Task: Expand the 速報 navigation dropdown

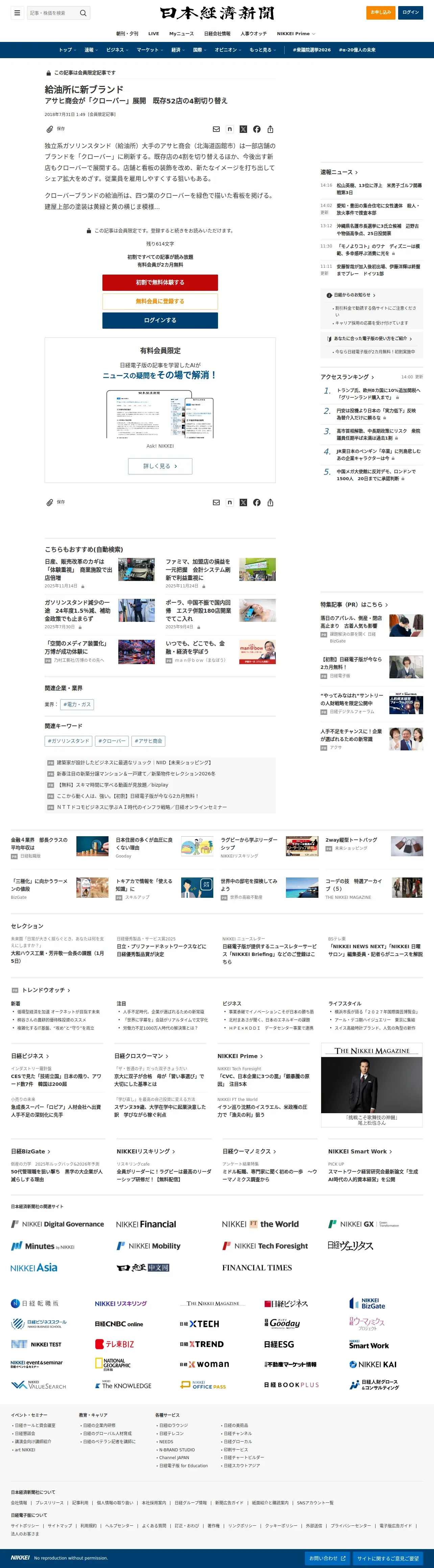Action: pos(91,50)
